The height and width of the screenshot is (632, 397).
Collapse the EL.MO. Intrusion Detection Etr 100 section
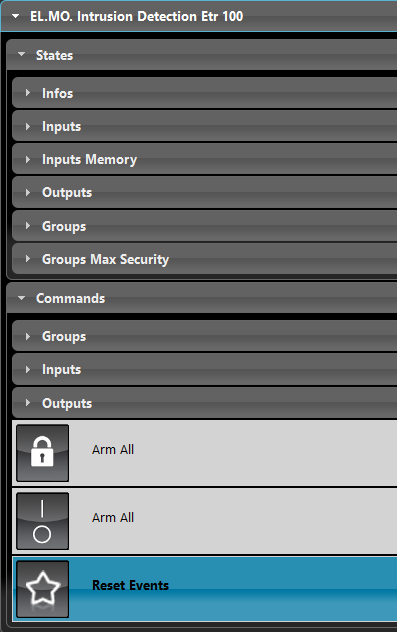(16, 17)
